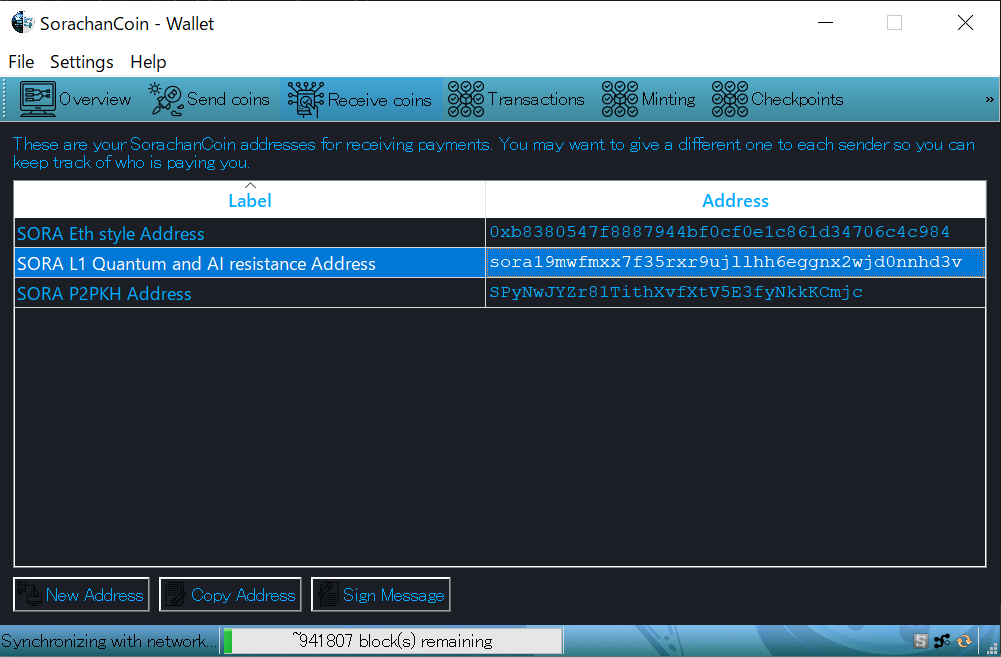1001x658 pixels.
Task: Click the block sync progress bar
Action: click(x=392, y=641)
